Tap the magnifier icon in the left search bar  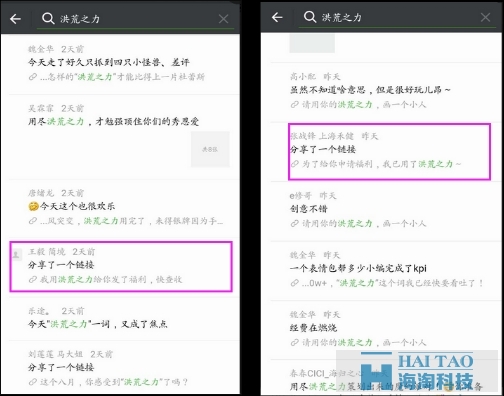click(48, 18)
